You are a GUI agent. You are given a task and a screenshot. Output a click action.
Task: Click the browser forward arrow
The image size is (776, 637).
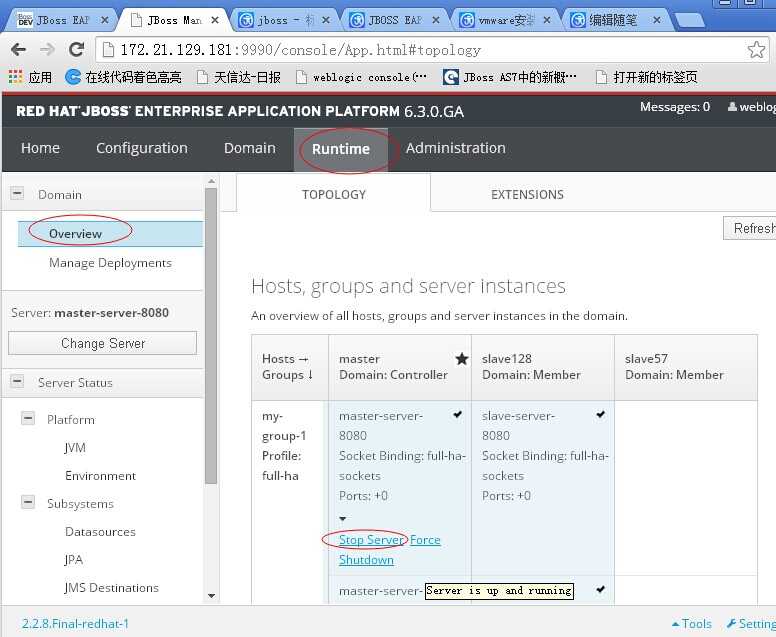pos(47,49)
